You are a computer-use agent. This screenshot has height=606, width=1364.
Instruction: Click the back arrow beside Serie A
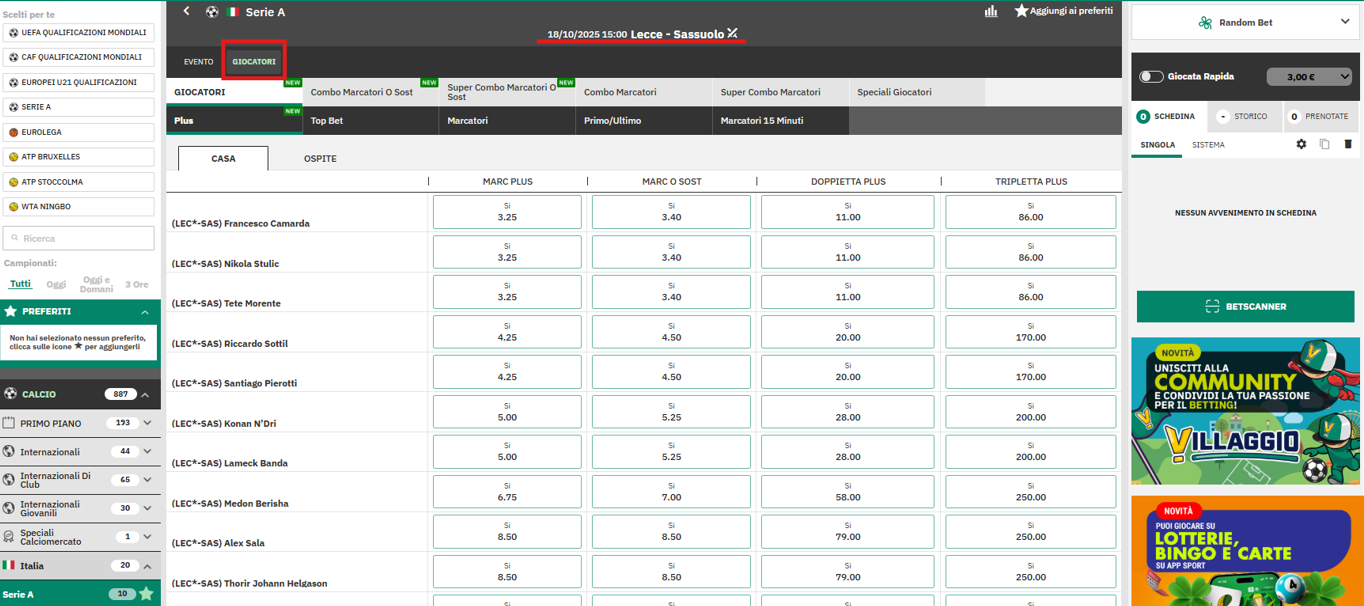click(186, 12)
